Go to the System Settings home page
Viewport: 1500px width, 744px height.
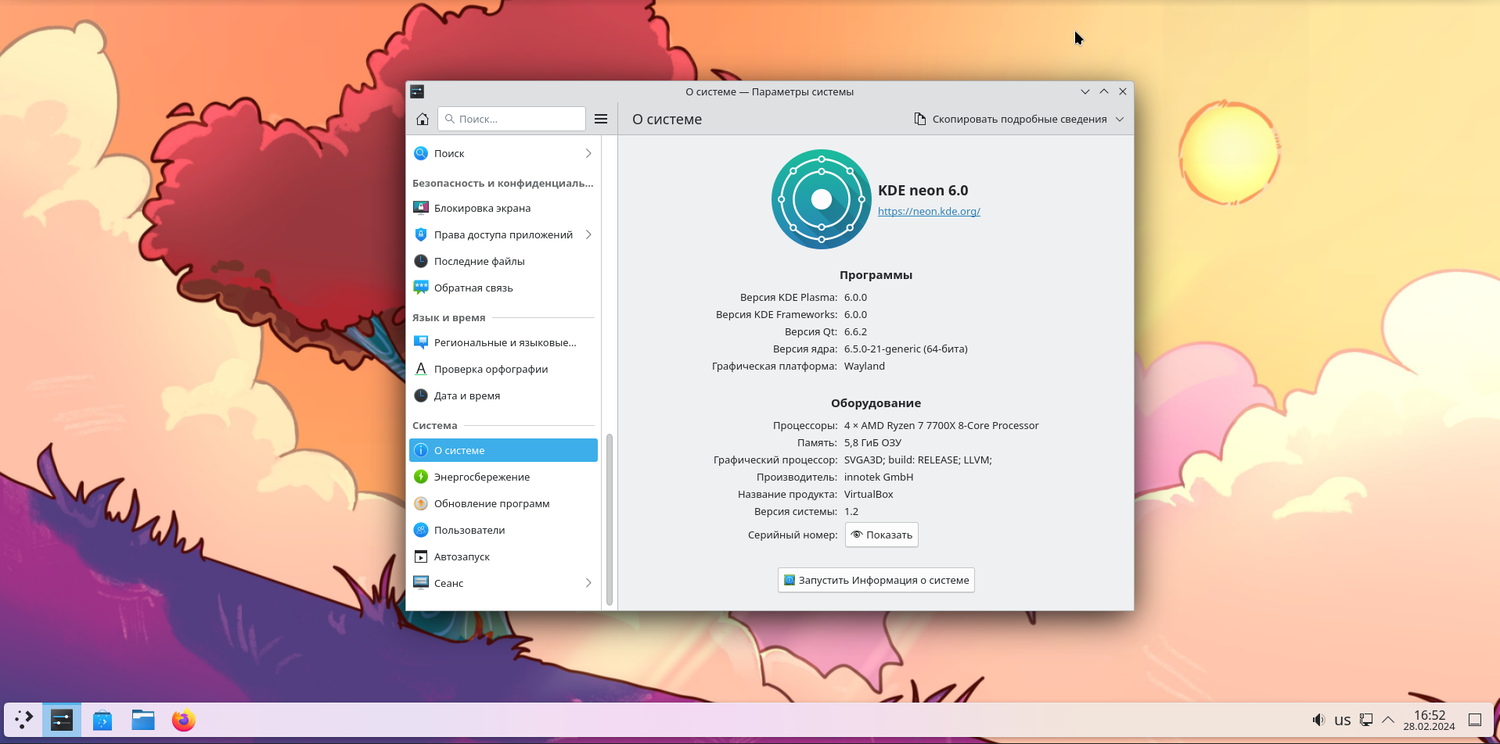pos(422,119)
